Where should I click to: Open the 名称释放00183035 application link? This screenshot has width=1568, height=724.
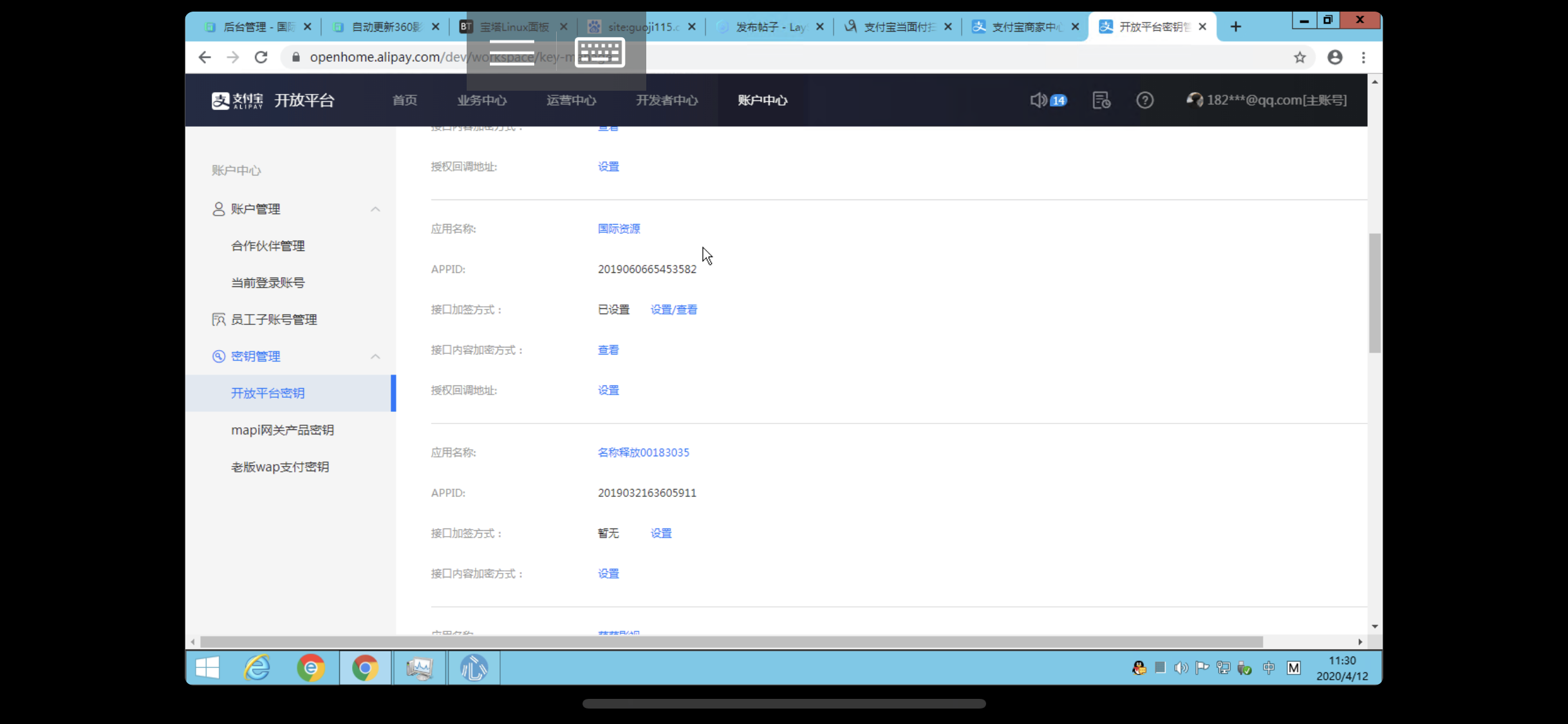[643, 452]
